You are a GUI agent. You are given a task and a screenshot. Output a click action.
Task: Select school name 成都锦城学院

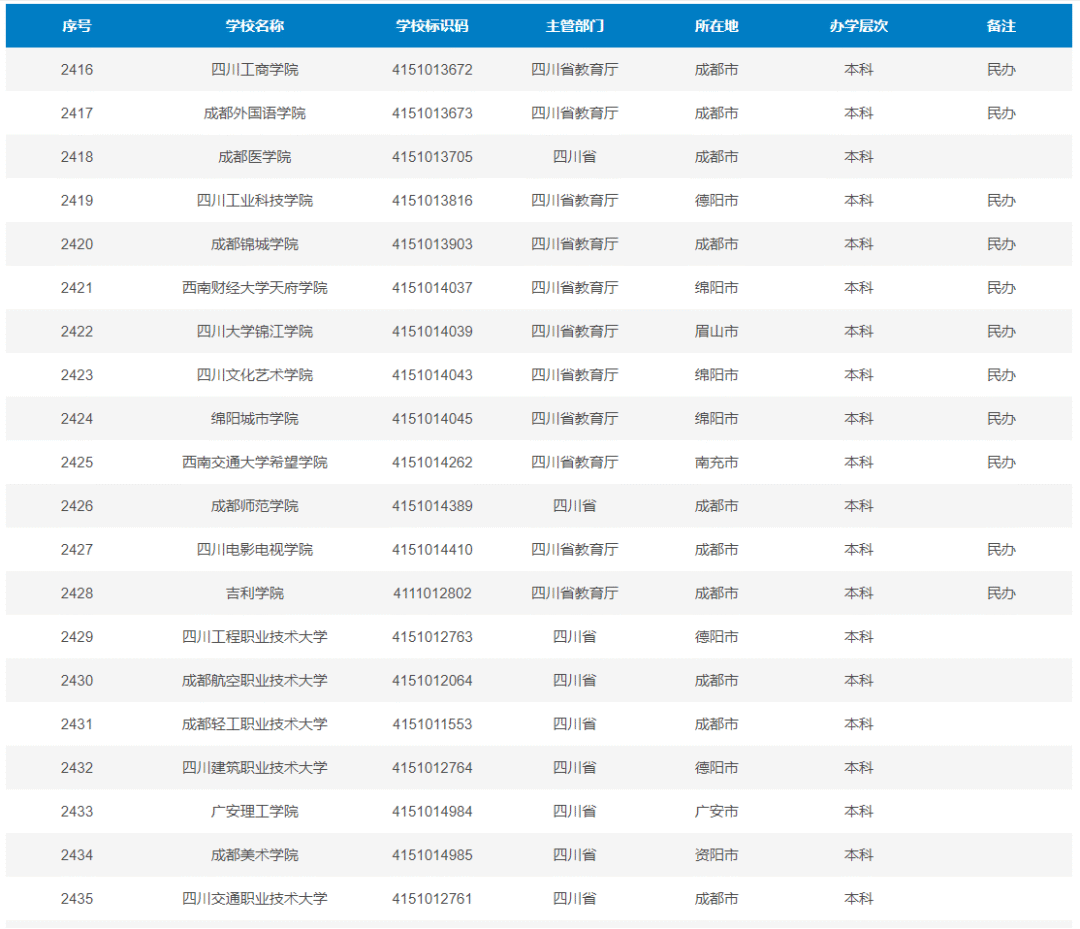(x=255, y=244)
